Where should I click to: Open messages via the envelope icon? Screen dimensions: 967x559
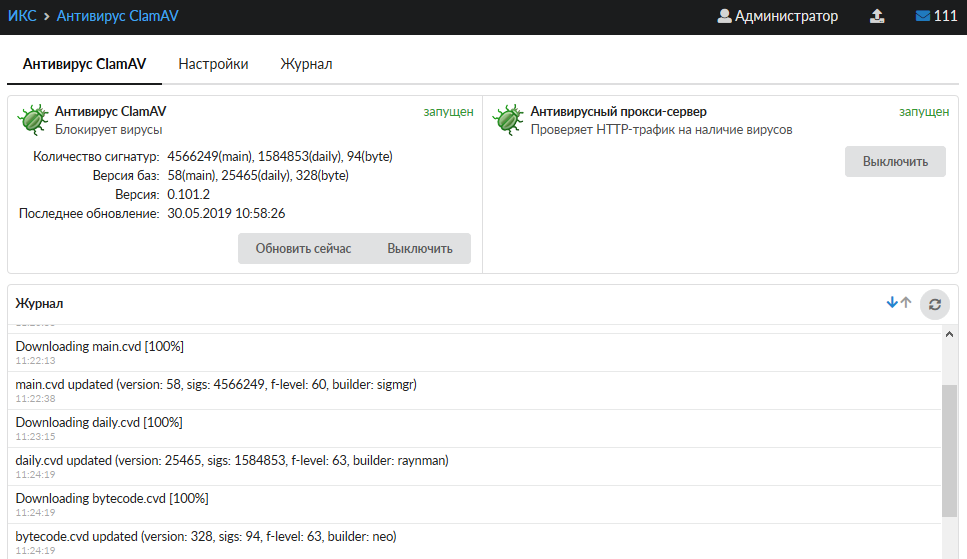tap(922, 16)
